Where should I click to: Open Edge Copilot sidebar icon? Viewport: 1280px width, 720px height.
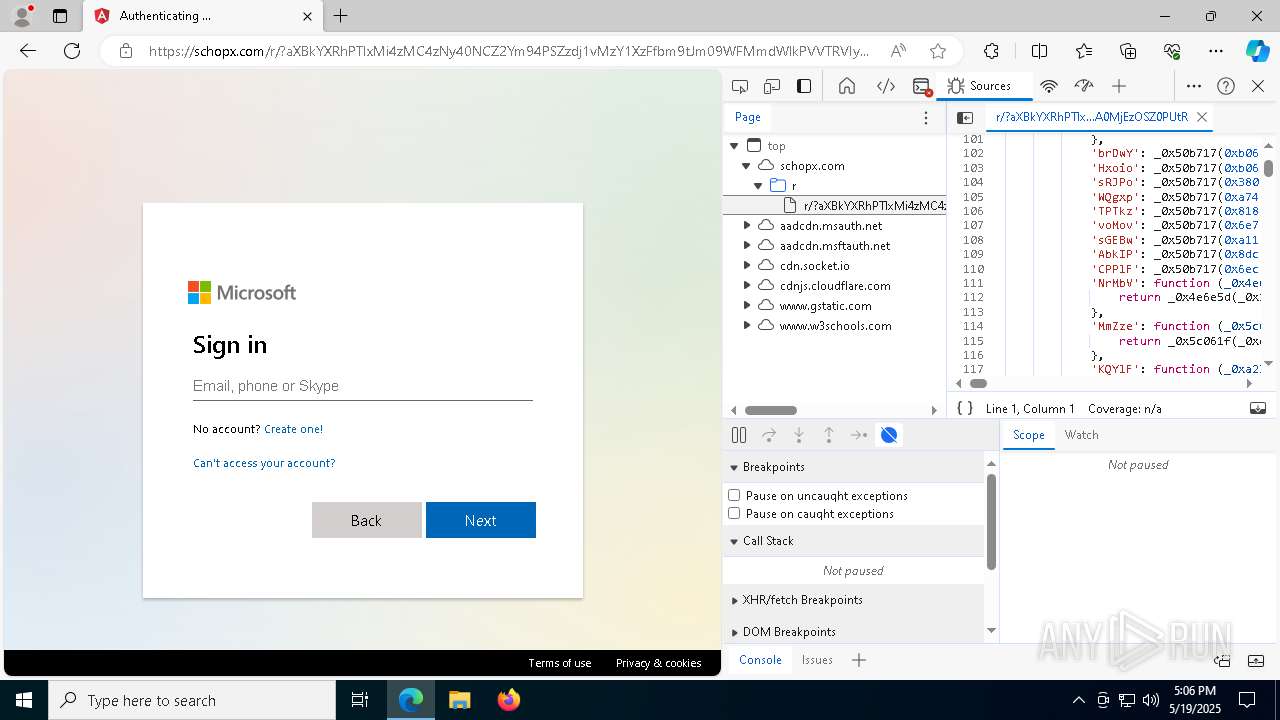tap(1257, 51)
